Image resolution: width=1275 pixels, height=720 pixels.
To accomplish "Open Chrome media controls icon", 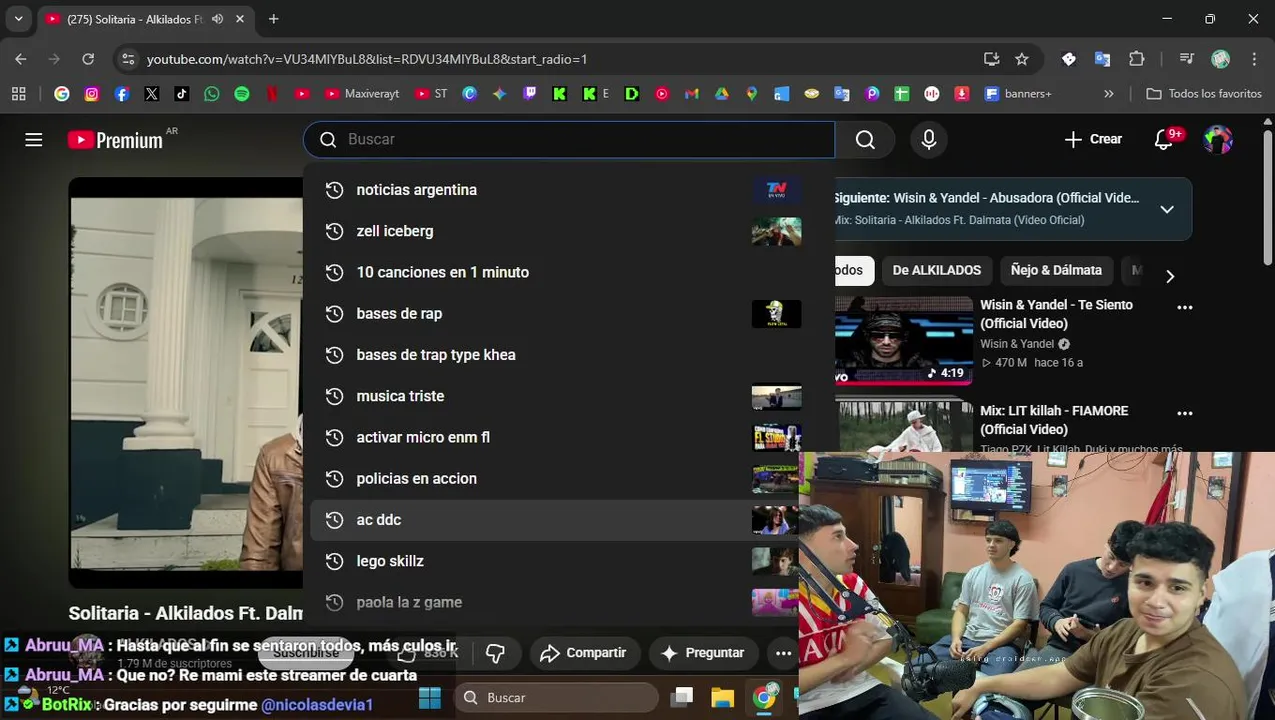I will pyautogui.click(x=1186, y=59).
